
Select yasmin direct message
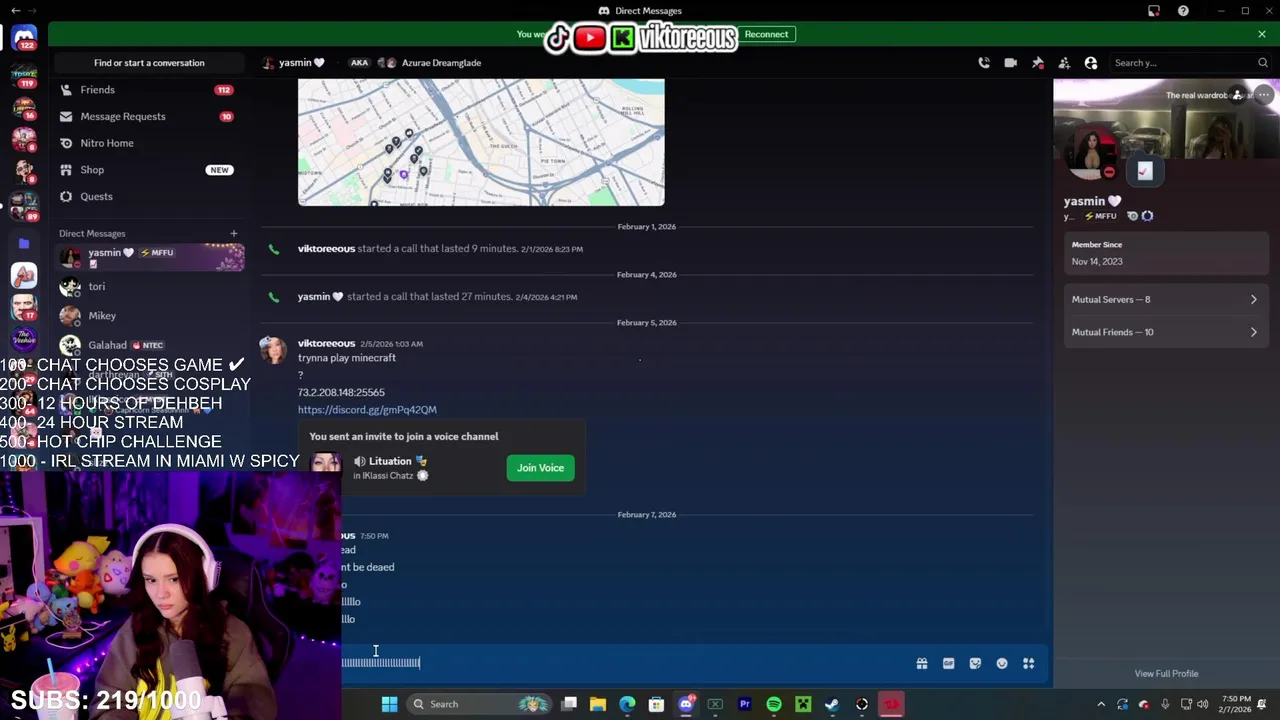(150, 257)
